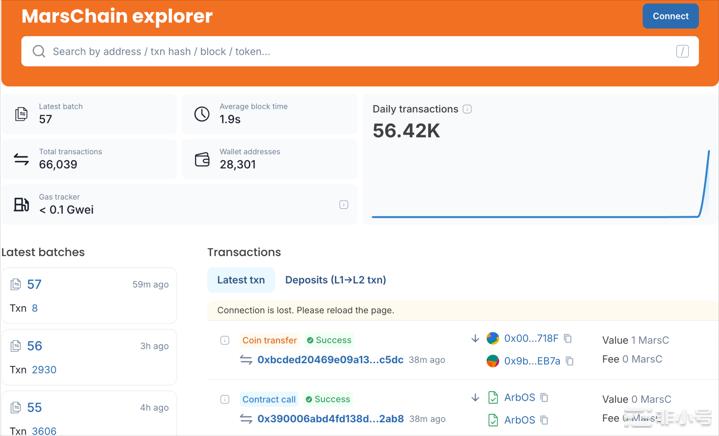Focus the address / txn hash search field
Viewport: 719px width, 436px height.
click(350, 51)
